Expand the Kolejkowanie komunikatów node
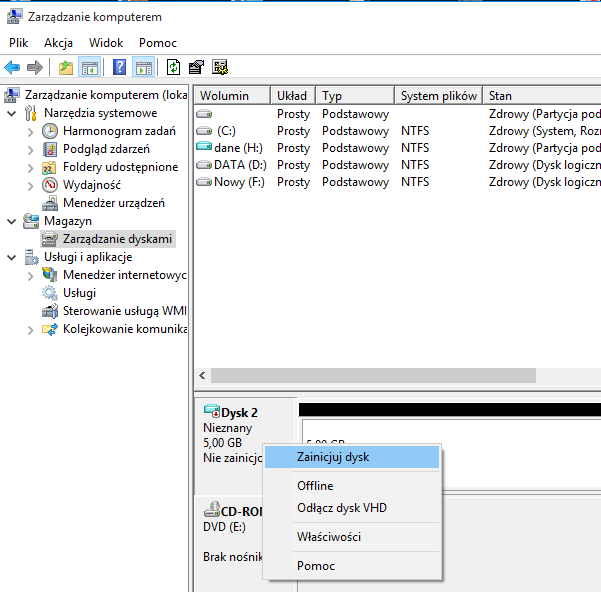601x592 pixels. point(31,330)
